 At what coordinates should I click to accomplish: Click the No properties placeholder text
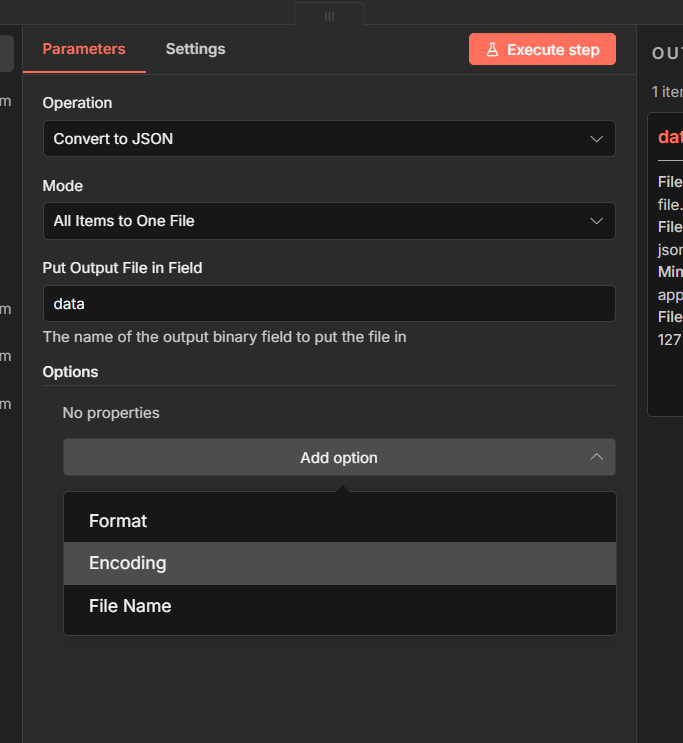[x=111, y=413]
